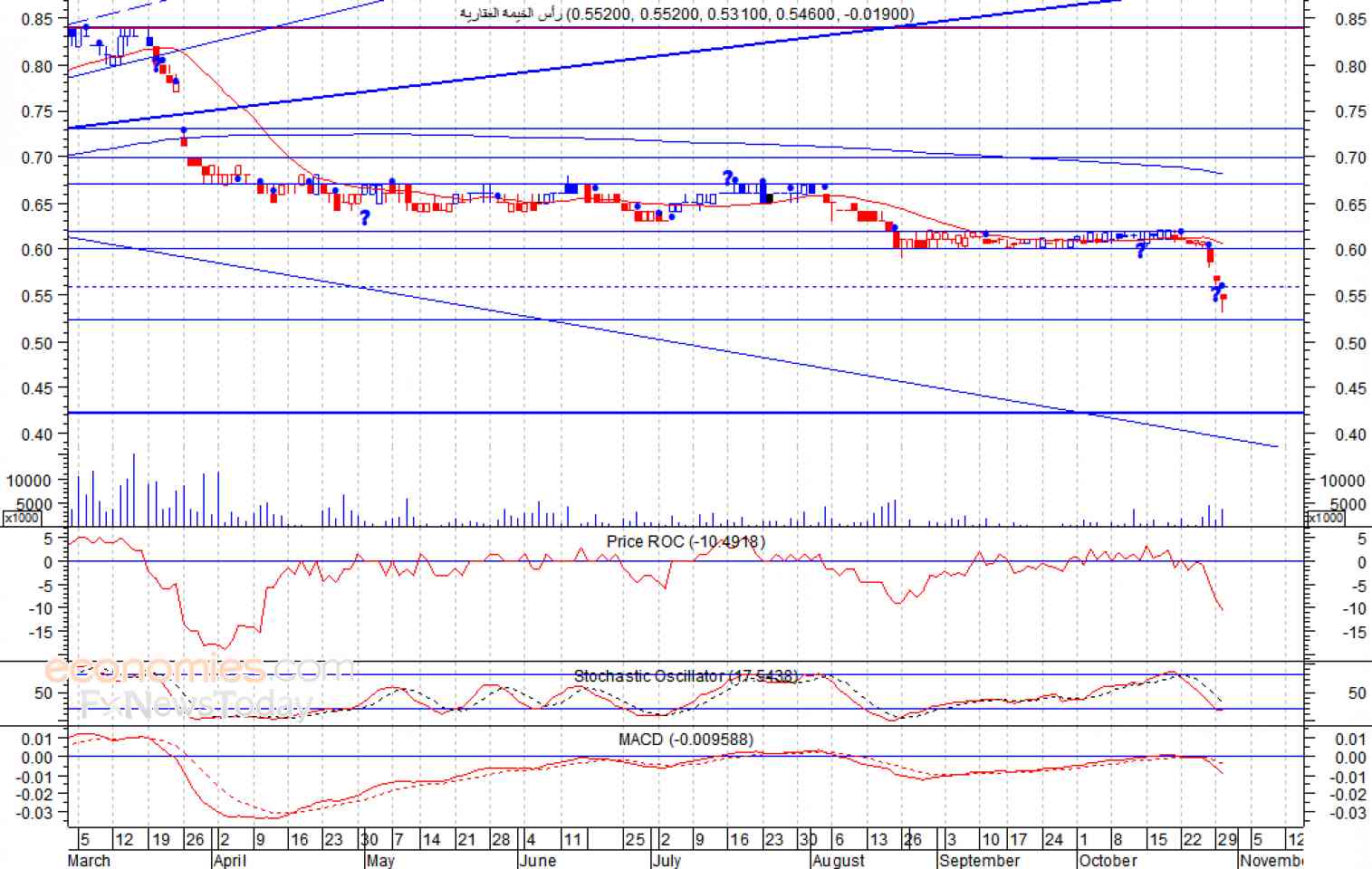The width and height of the screenshot is (1372, 869).
Task: Click the date label 11 in June
Action: coord(572,839)
